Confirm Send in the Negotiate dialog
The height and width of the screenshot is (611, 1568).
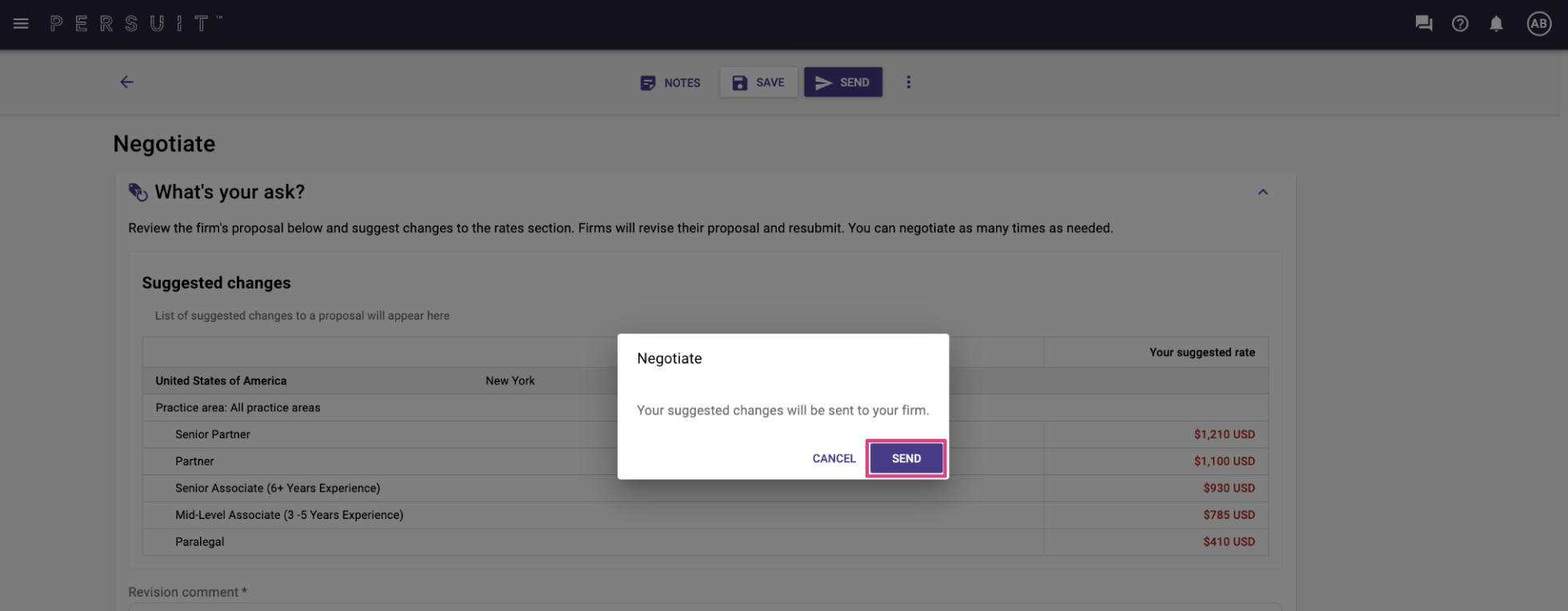point(906,458)
